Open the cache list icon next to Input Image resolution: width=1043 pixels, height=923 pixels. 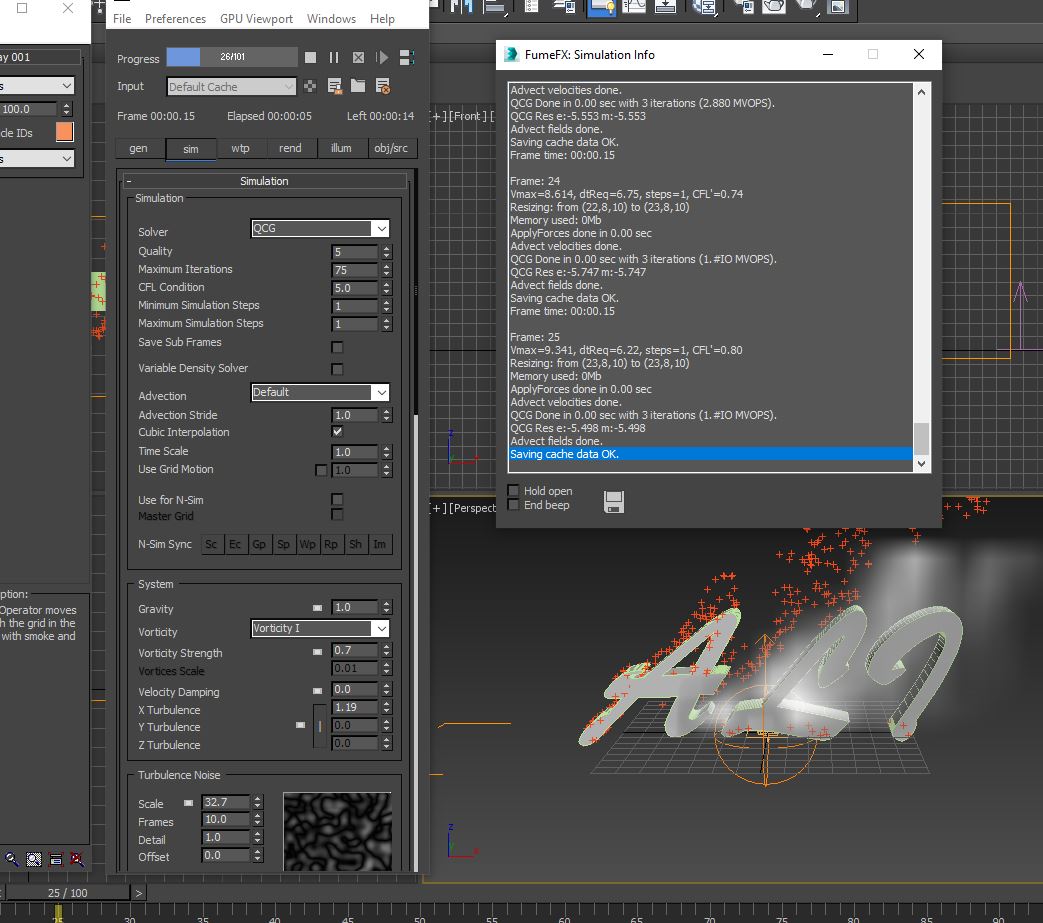335,86
